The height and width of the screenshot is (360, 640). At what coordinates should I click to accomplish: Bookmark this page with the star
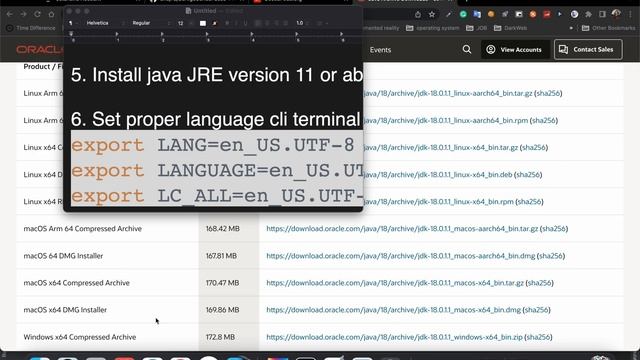point(432,15)
